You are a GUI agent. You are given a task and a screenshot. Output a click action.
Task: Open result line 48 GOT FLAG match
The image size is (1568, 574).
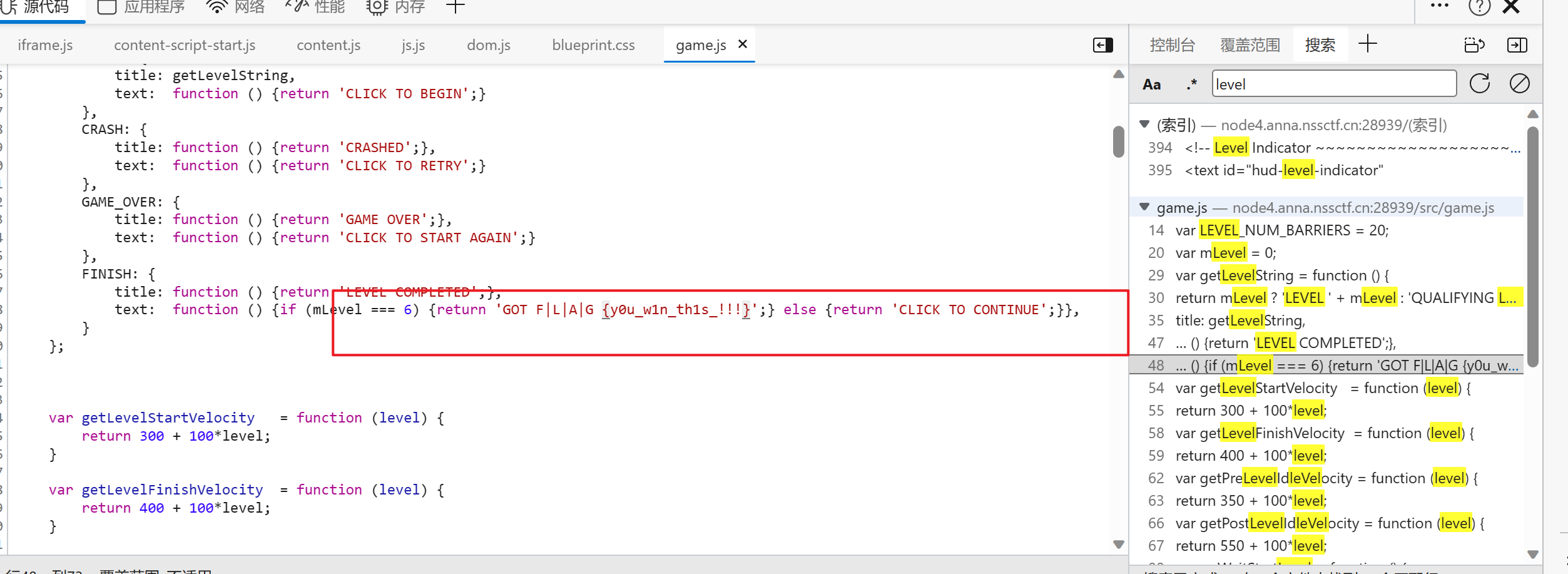1326,366
